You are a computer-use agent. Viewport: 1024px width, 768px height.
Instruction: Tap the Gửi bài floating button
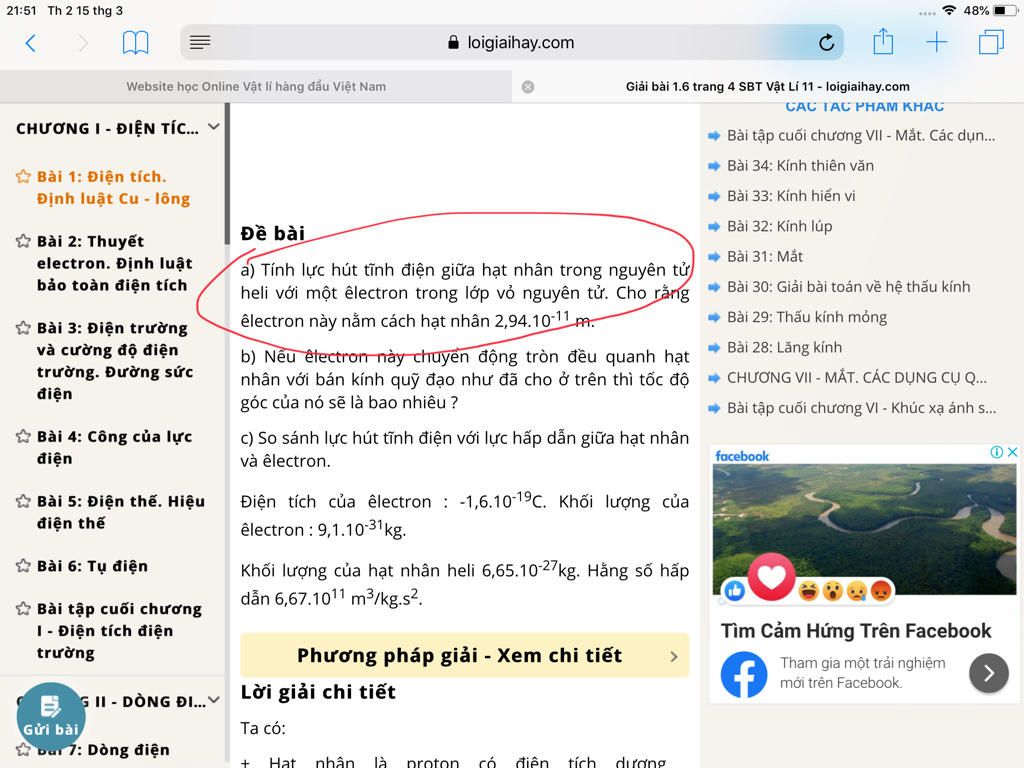point(50,716)
